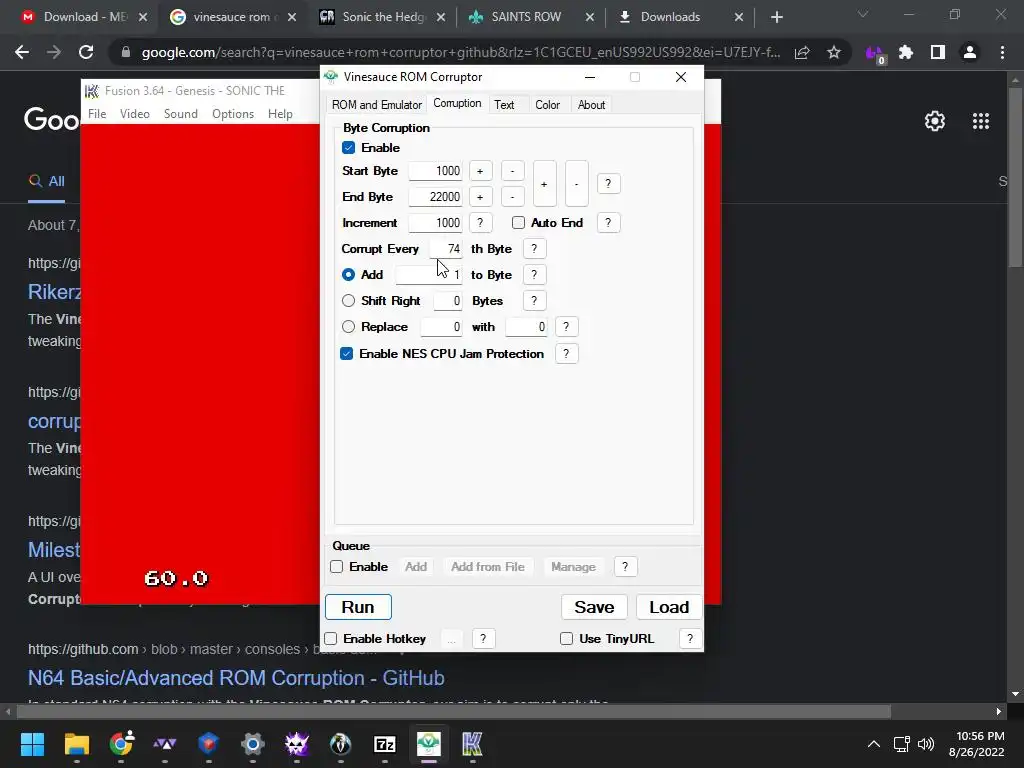Open Google search settings gear

click(x=935, y=121)
